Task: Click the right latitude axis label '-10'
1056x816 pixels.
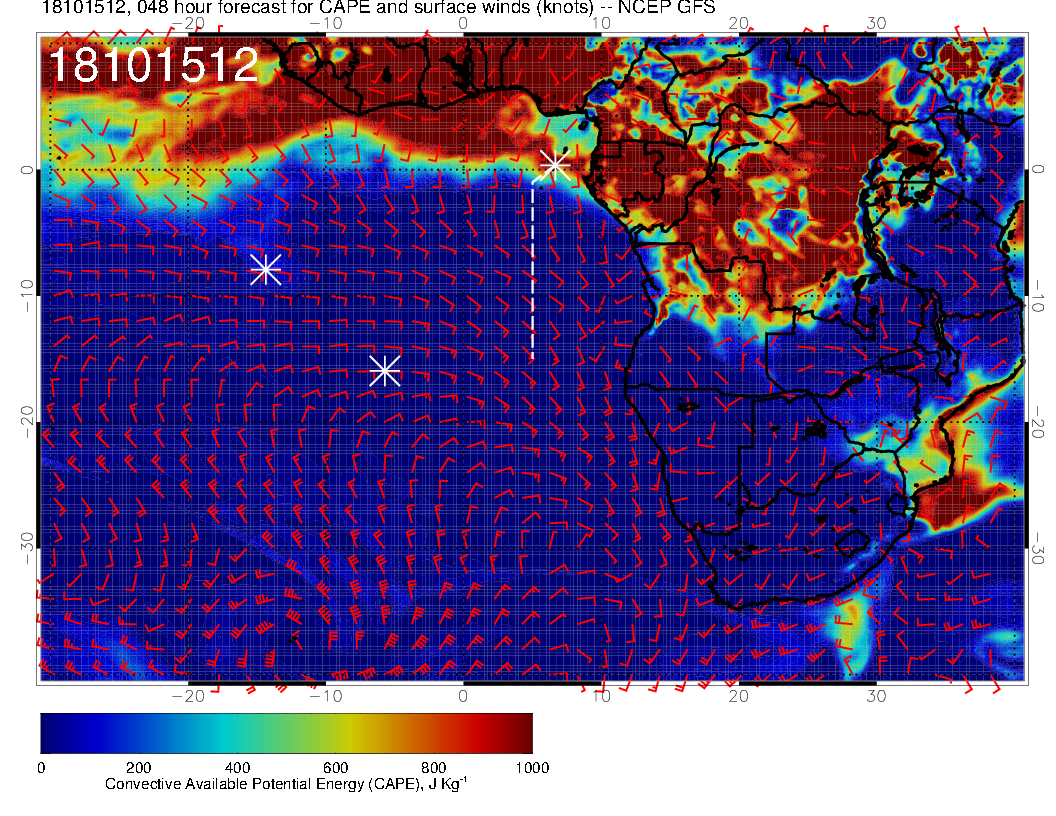Action: pyautogui.click(x=1037, y=296)
